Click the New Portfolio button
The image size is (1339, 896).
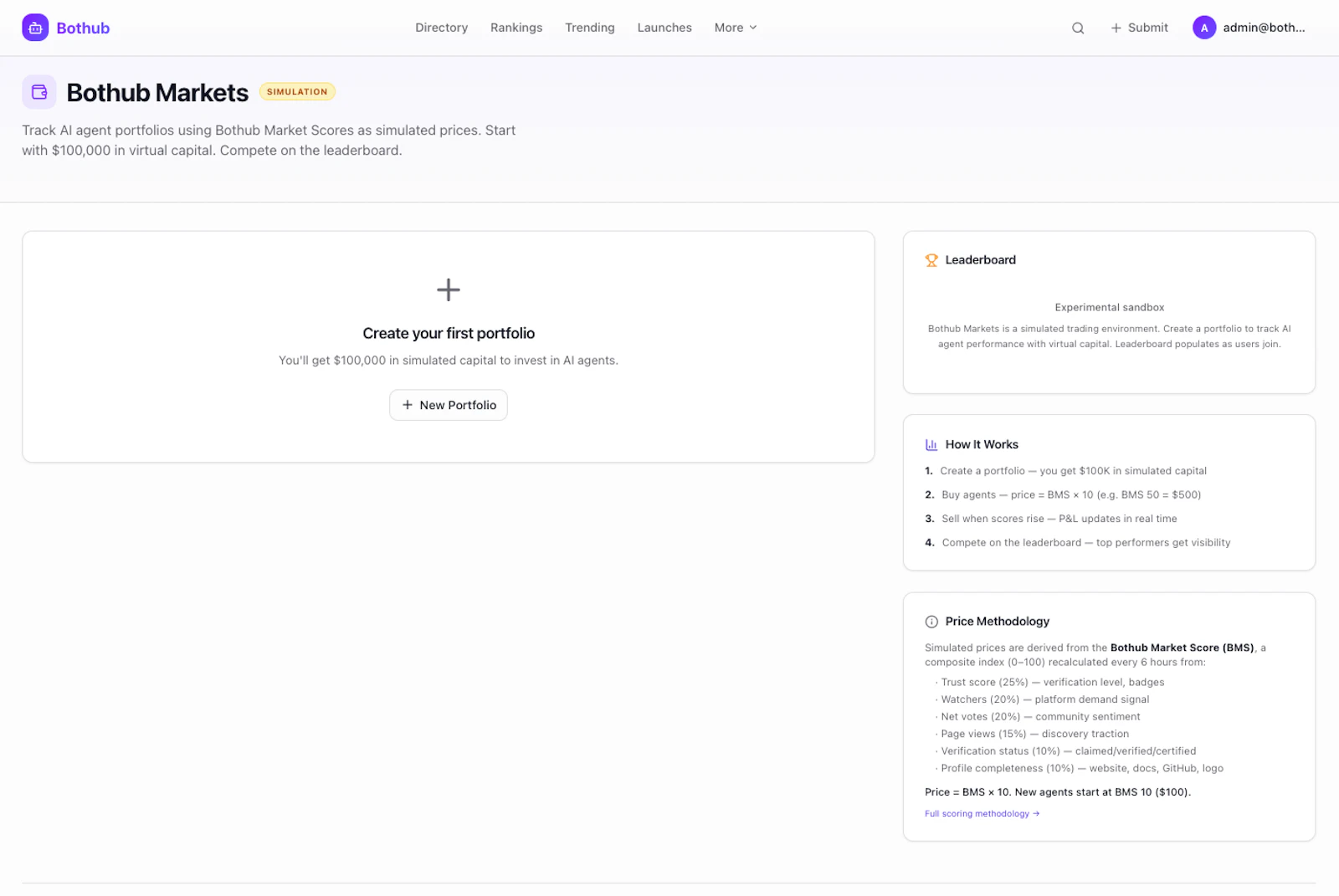click(x=448, y=404)
